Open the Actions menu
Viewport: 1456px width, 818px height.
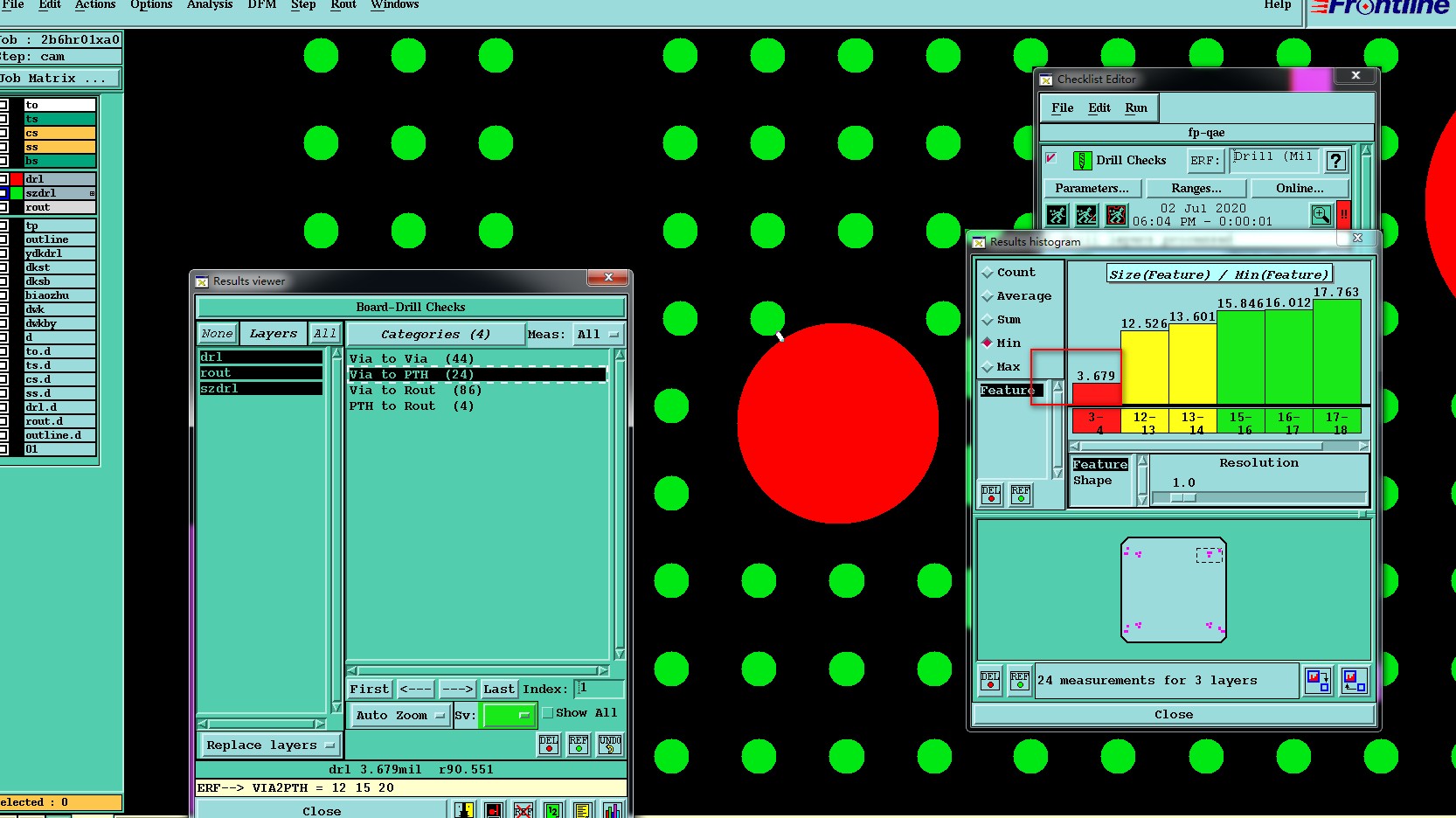[x=95, y=5]
